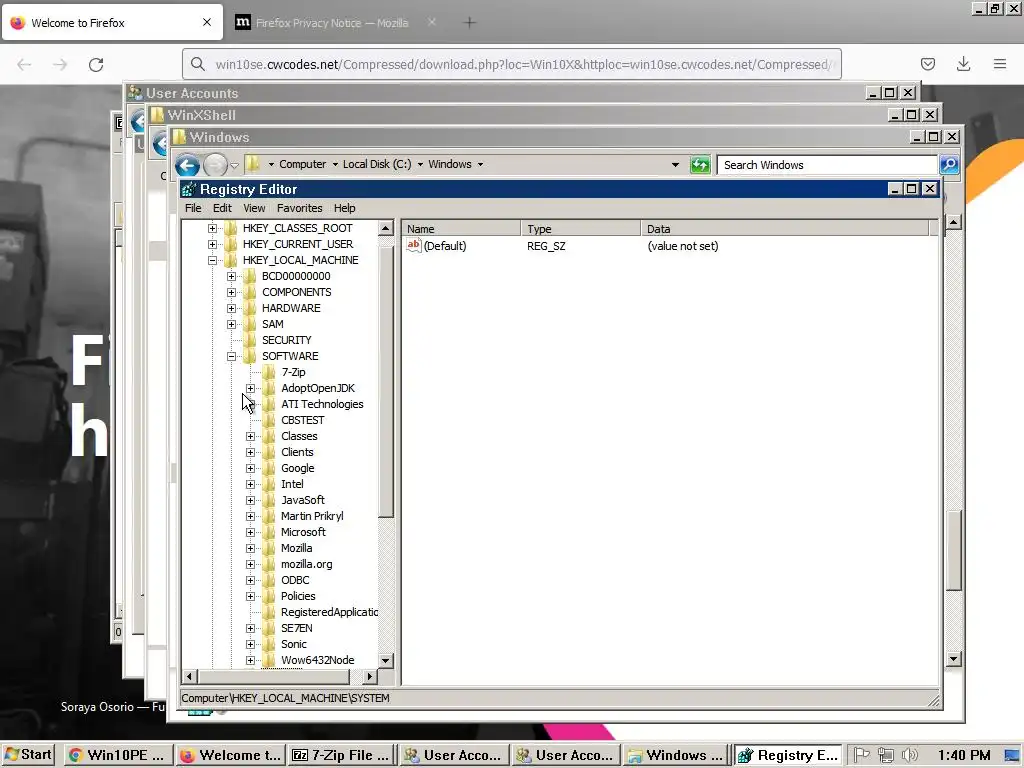The width and height of the screenshot is (1024, 768).
Task: Click the Type column header
Action: click(581, 229)
